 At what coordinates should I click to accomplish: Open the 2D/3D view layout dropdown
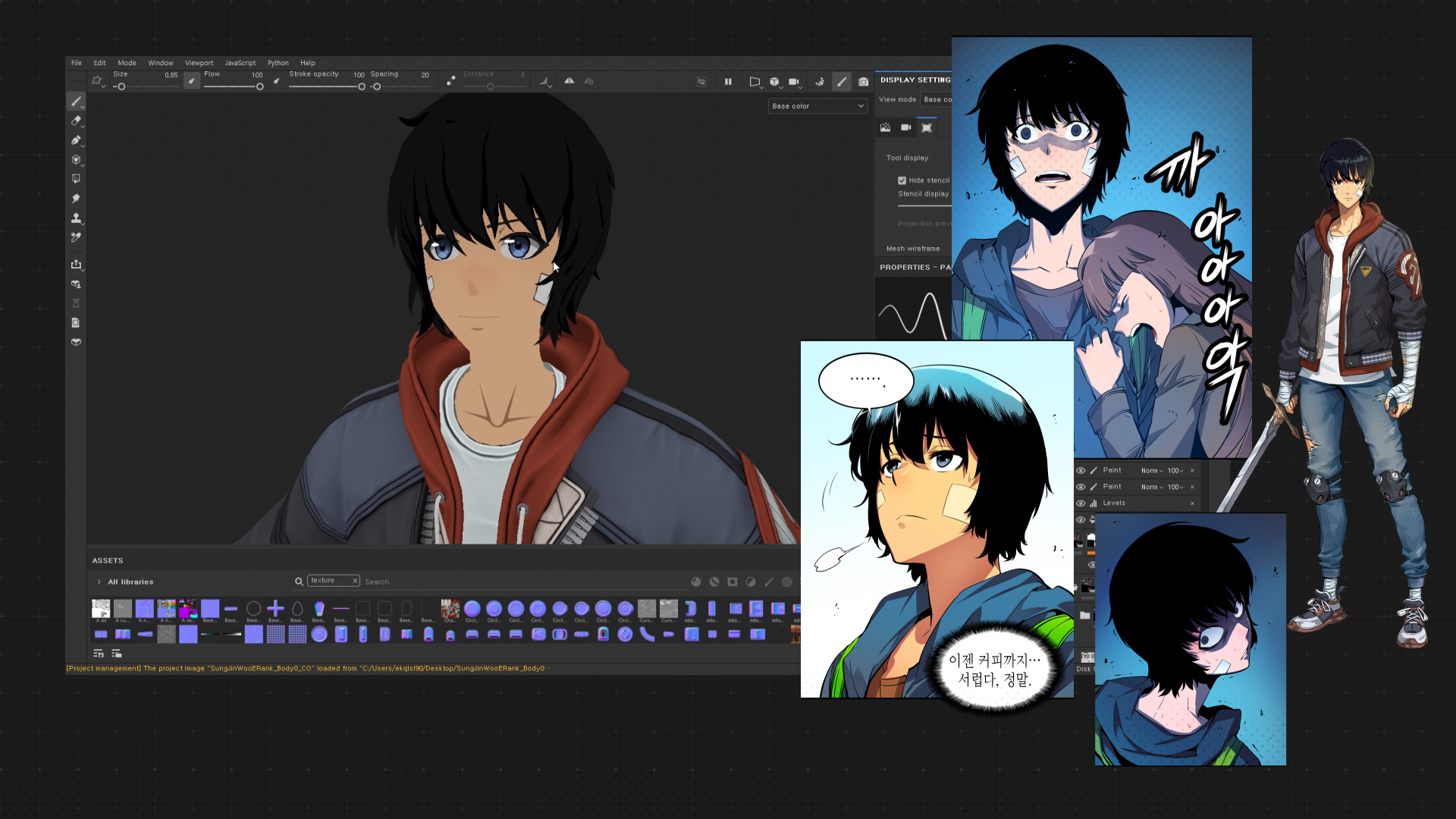tap(755, 81)
